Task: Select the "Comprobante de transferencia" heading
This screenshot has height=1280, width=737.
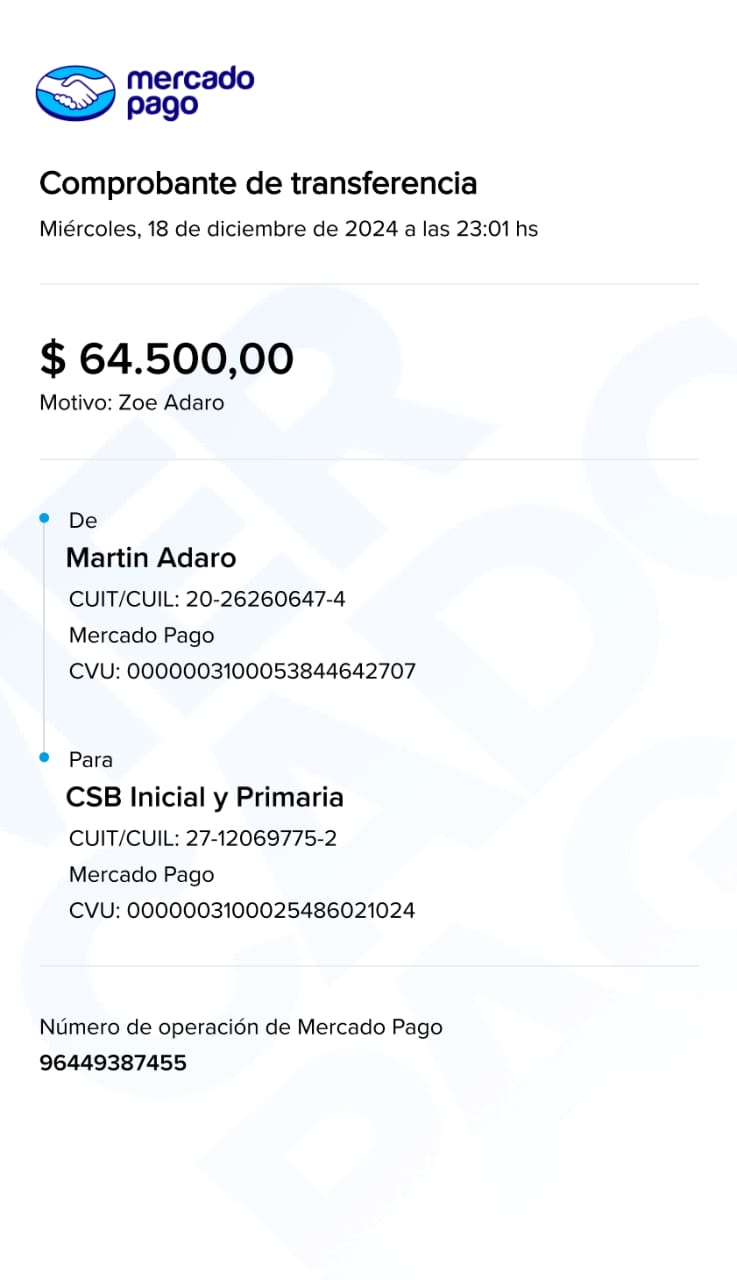Action: [x=258, y=184]
